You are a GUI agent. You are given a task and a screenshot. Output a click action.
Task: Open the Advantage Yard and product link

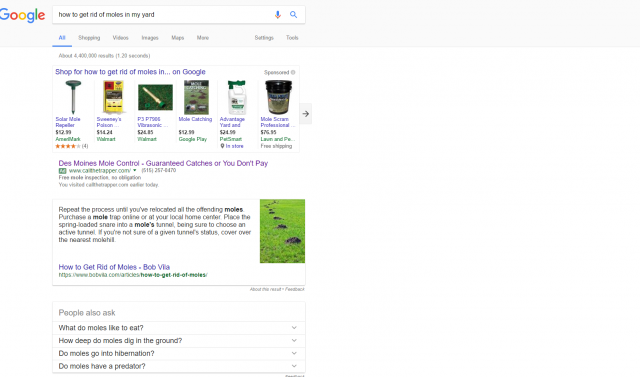pyautogui.click(x=232, y=122)
